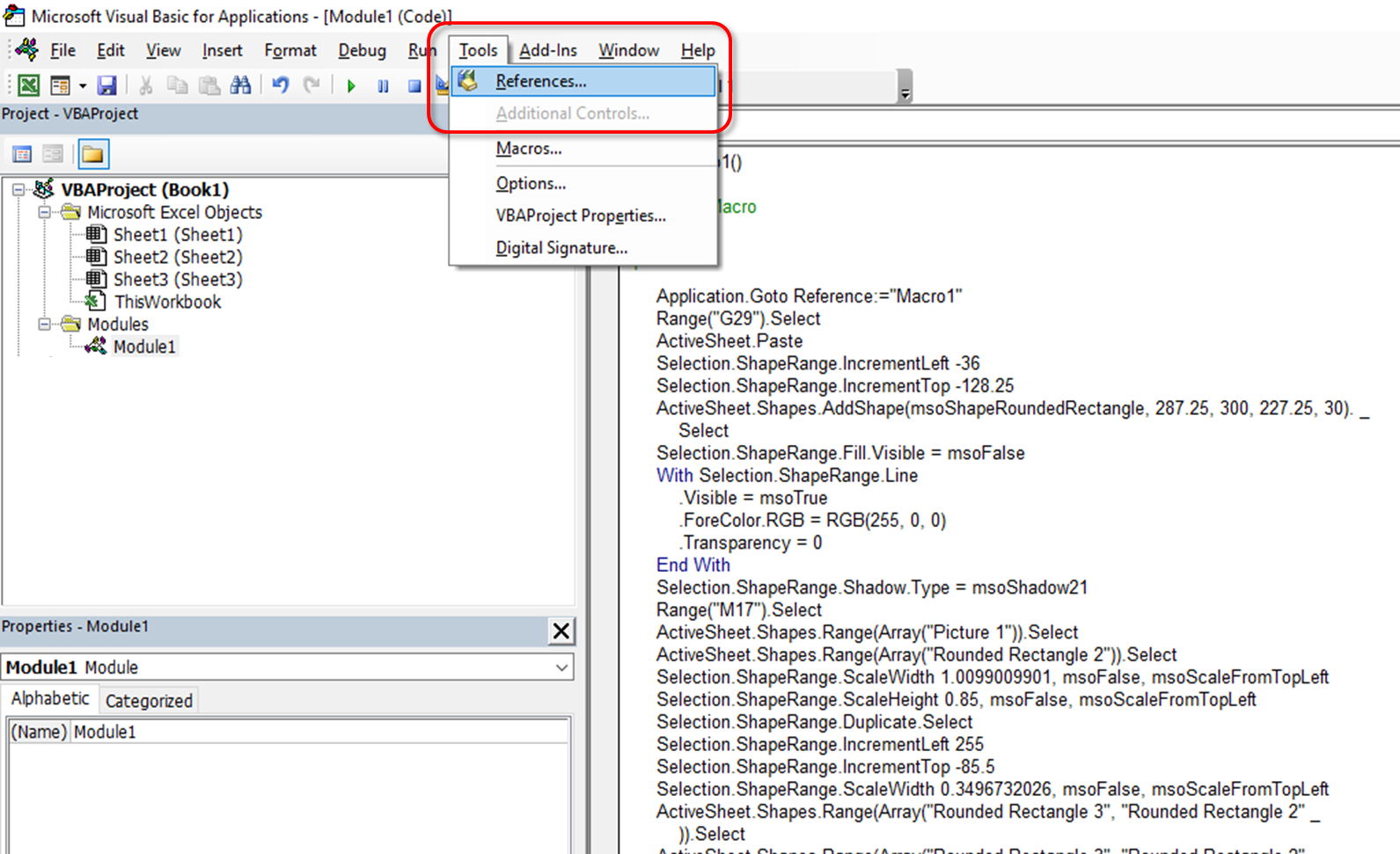Collapse the VBAProject (Book1) tree node
This screenshot has height=854, width=1400.
coord(18,190)
